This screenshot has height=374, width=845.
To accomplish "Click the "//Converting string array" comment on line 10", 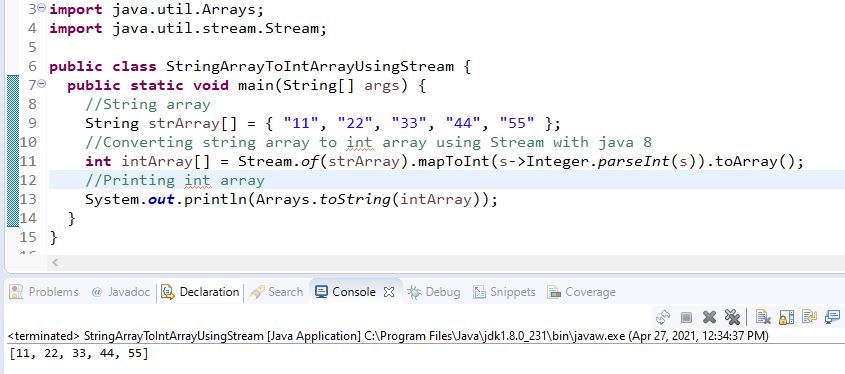I will coord(368,142).
